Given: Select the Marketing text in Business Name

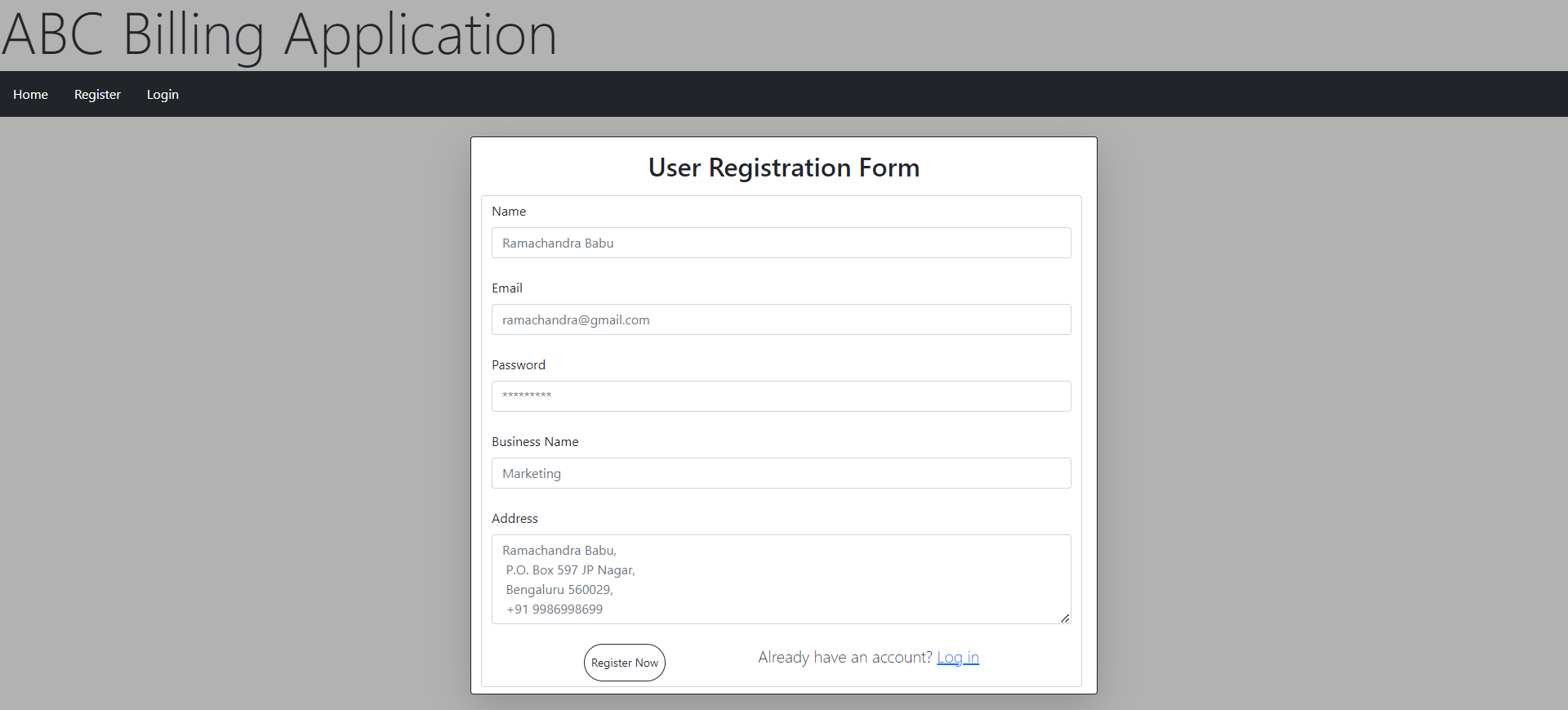Looking at the screenshot, I should [x=531, y=473].
